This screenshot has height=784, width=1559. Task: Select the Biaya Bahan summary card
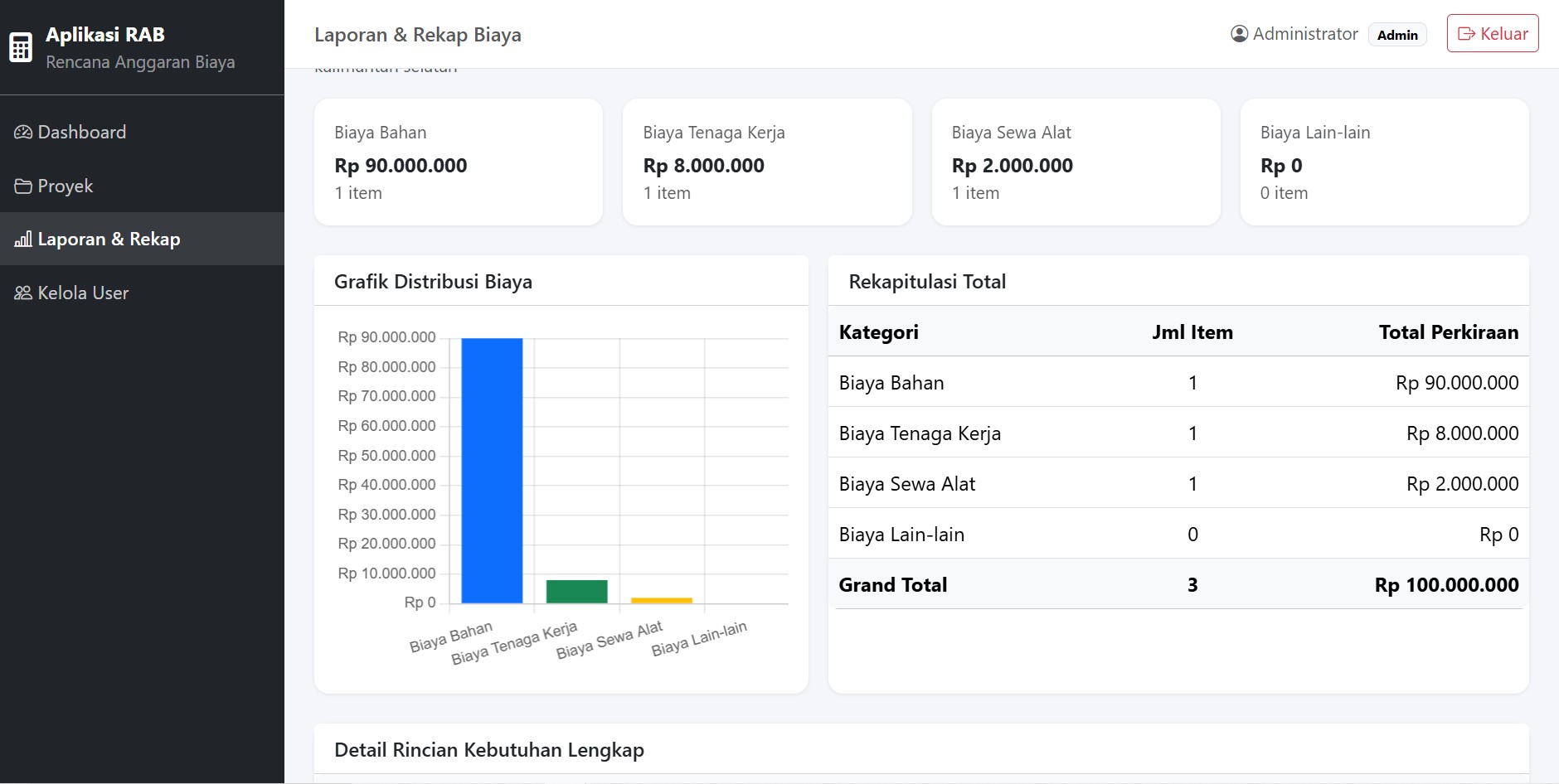(x=459, y=162)
